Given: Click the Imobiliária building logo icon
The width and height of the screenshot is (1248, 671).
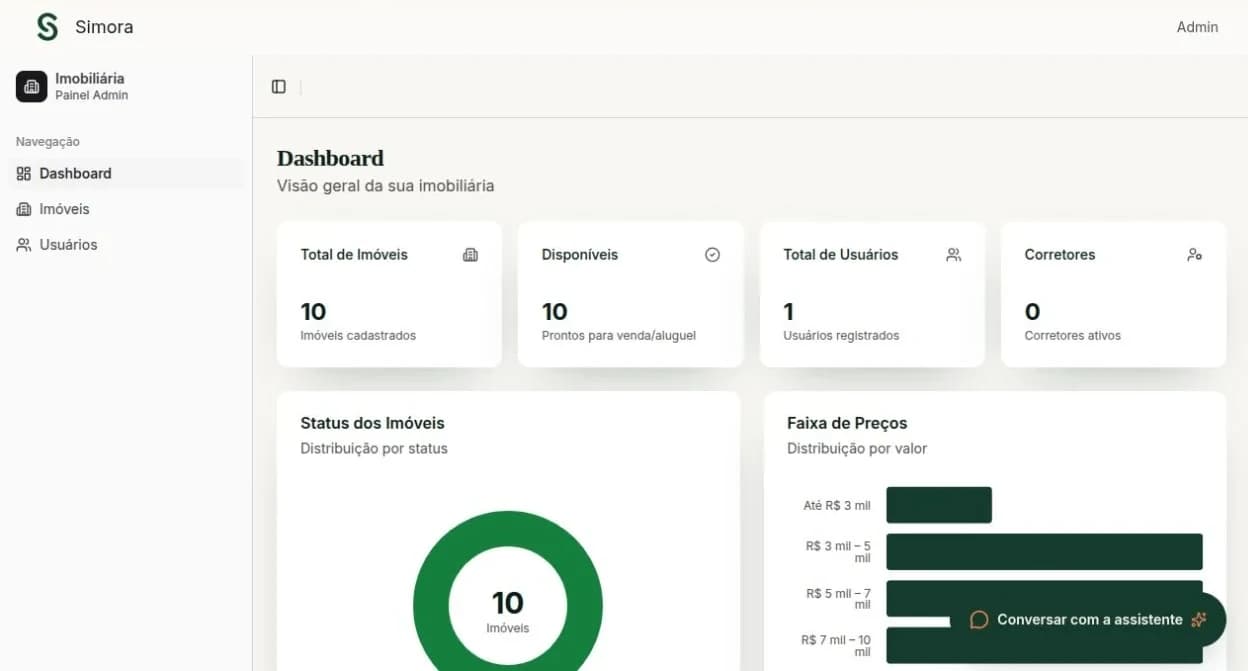Looking at the screenshot, I should (32, 87).
